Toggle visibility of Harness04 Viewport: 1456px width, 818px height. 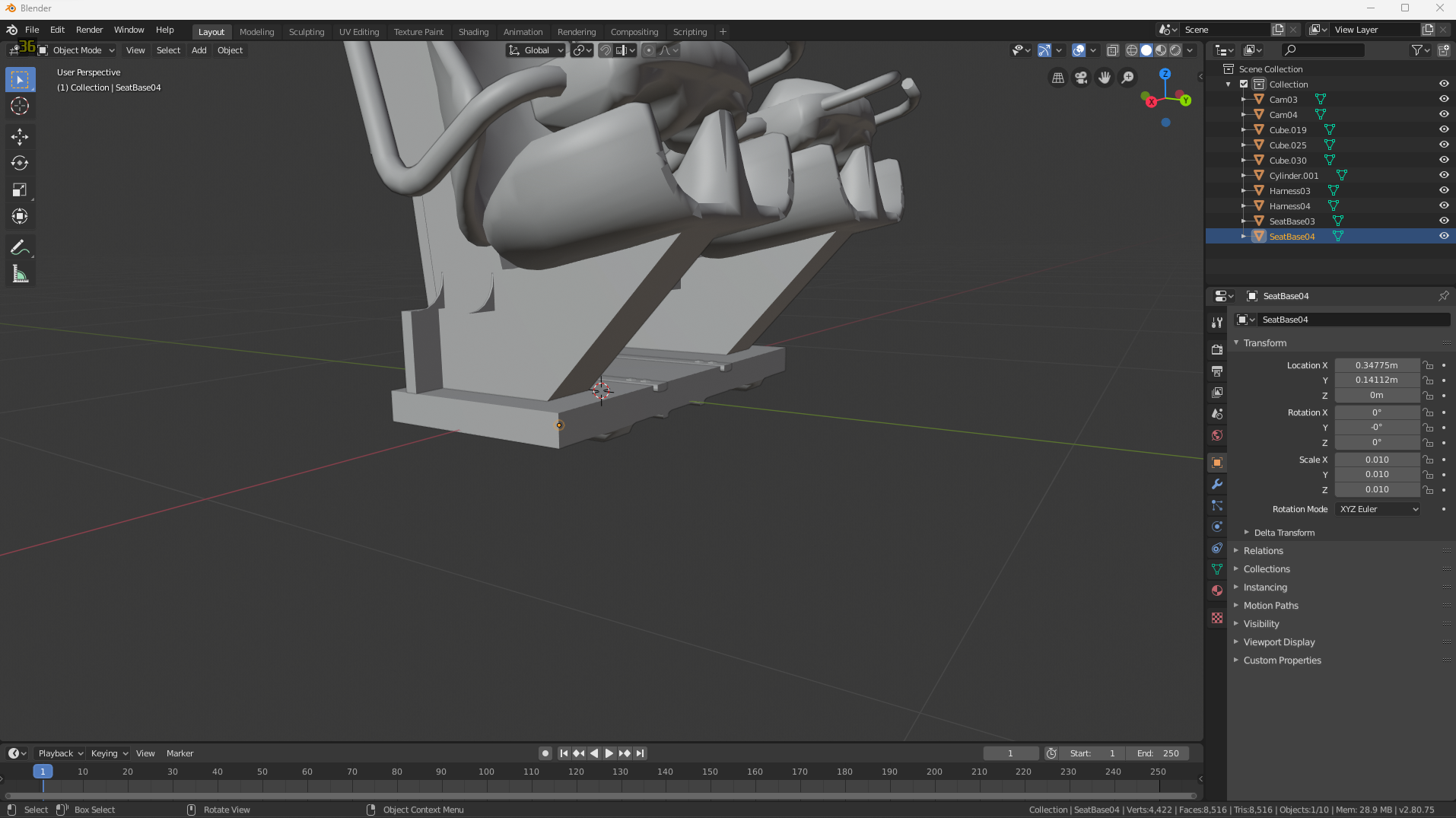(x=1443, y=205)
